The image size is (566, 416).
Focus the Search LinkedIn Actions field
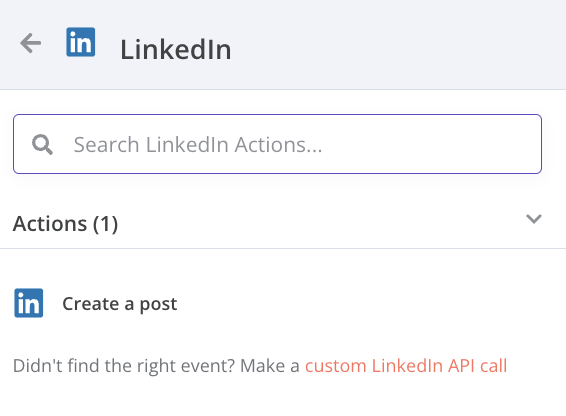277,144
